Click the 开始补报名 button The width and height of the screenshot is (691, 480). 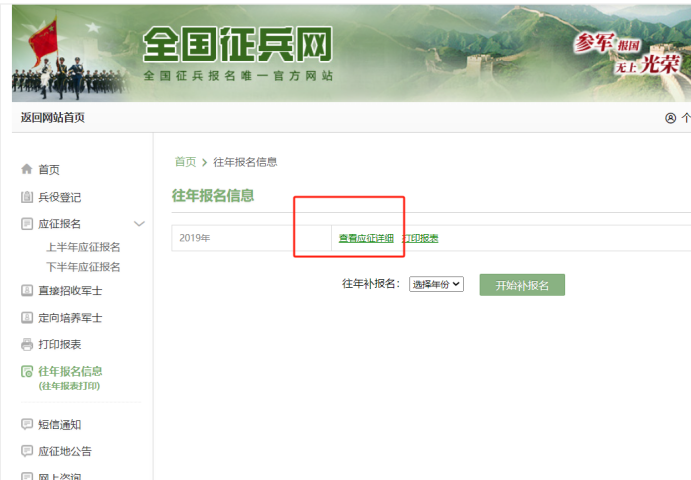coord(521,284)
